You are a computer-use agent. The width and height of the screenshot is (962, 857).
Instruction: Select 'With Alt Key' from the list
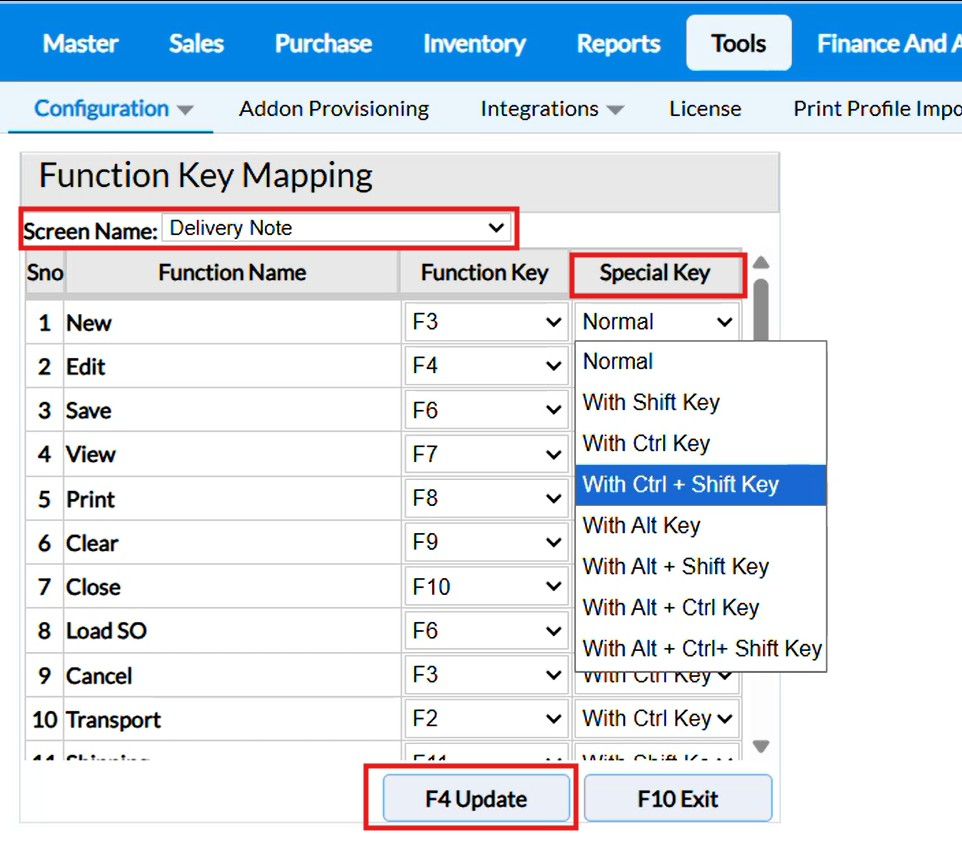(700, 526)
